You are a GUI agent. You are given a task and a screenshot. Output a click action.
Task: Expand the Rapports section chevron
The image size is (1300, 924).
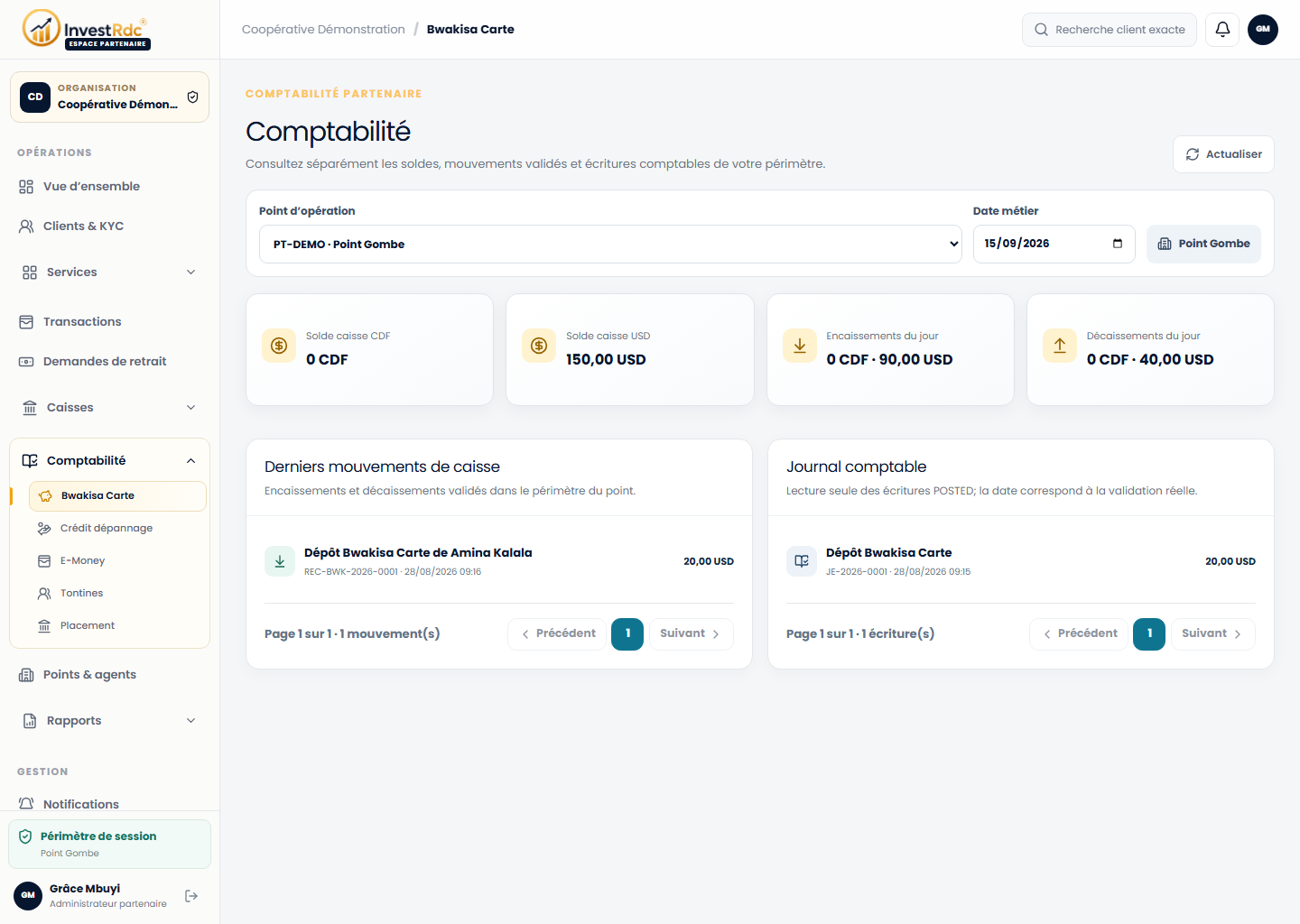click(190, 721)
